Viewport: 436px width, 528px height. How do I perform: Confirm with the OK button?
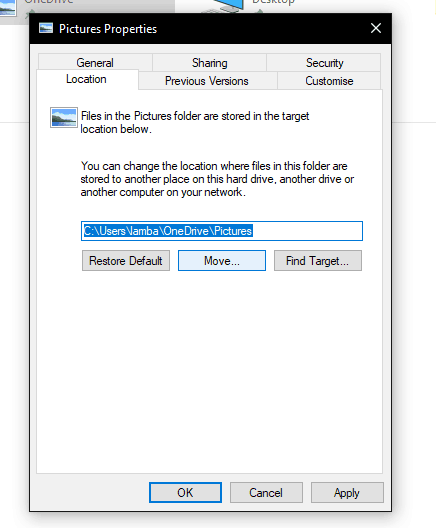(186, 493)
